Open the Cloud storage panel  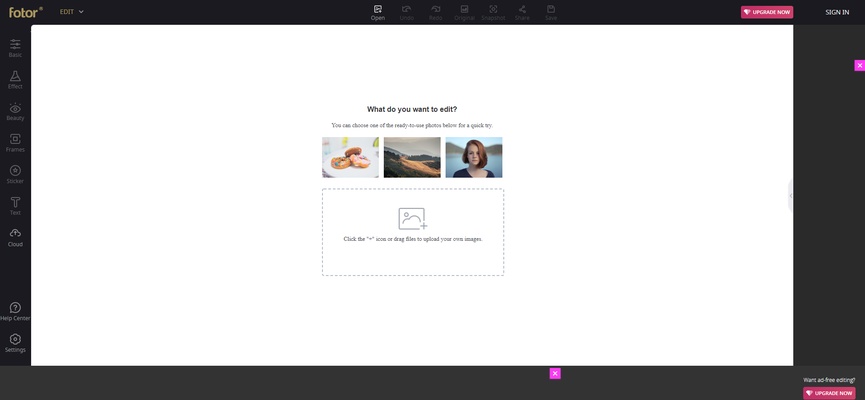[15, 237]
